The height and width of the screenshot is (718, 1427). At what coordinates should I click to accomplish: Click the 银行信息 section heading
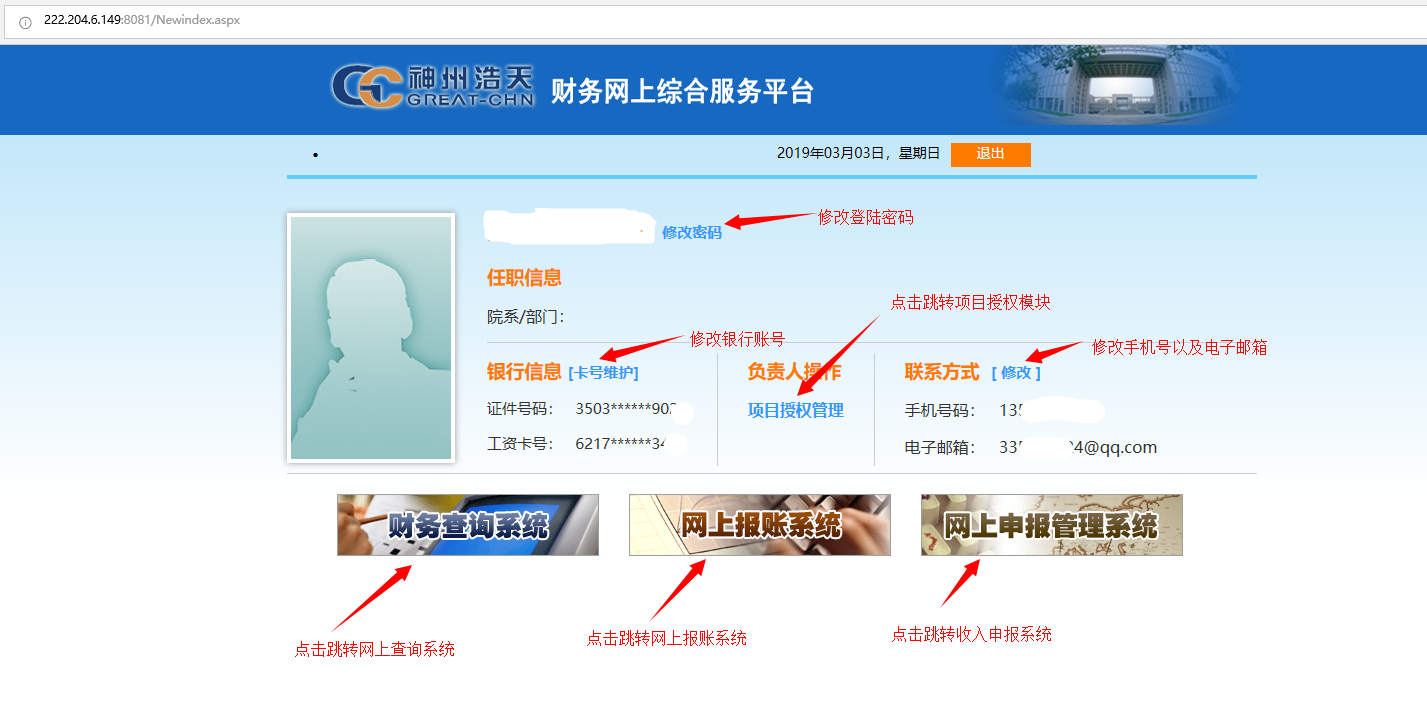point(524,372)
